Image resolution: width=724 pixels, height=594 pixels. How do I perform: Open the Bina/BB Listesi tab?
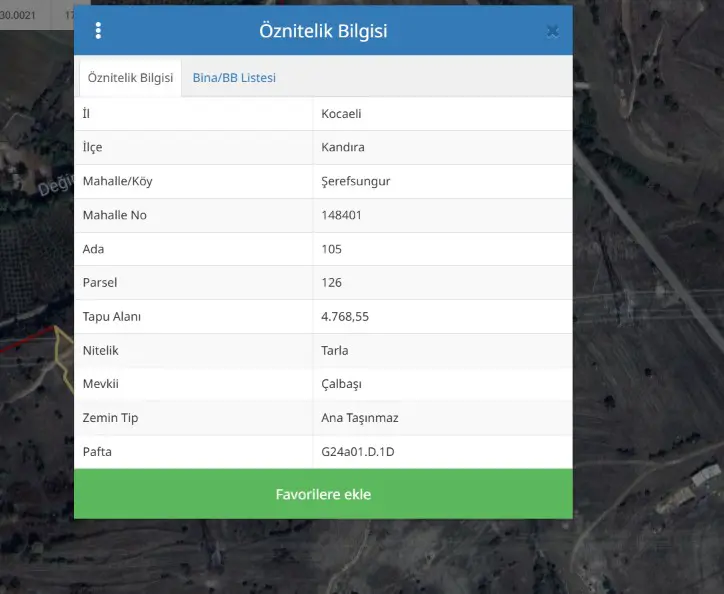pyautogui.click(x=234, y=78)
